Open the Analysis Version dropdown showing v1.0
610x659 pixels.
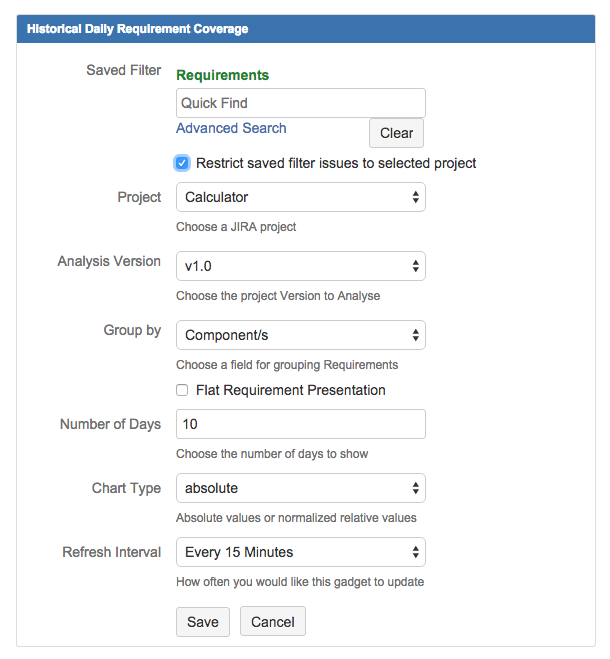click(x=301, y=266)
